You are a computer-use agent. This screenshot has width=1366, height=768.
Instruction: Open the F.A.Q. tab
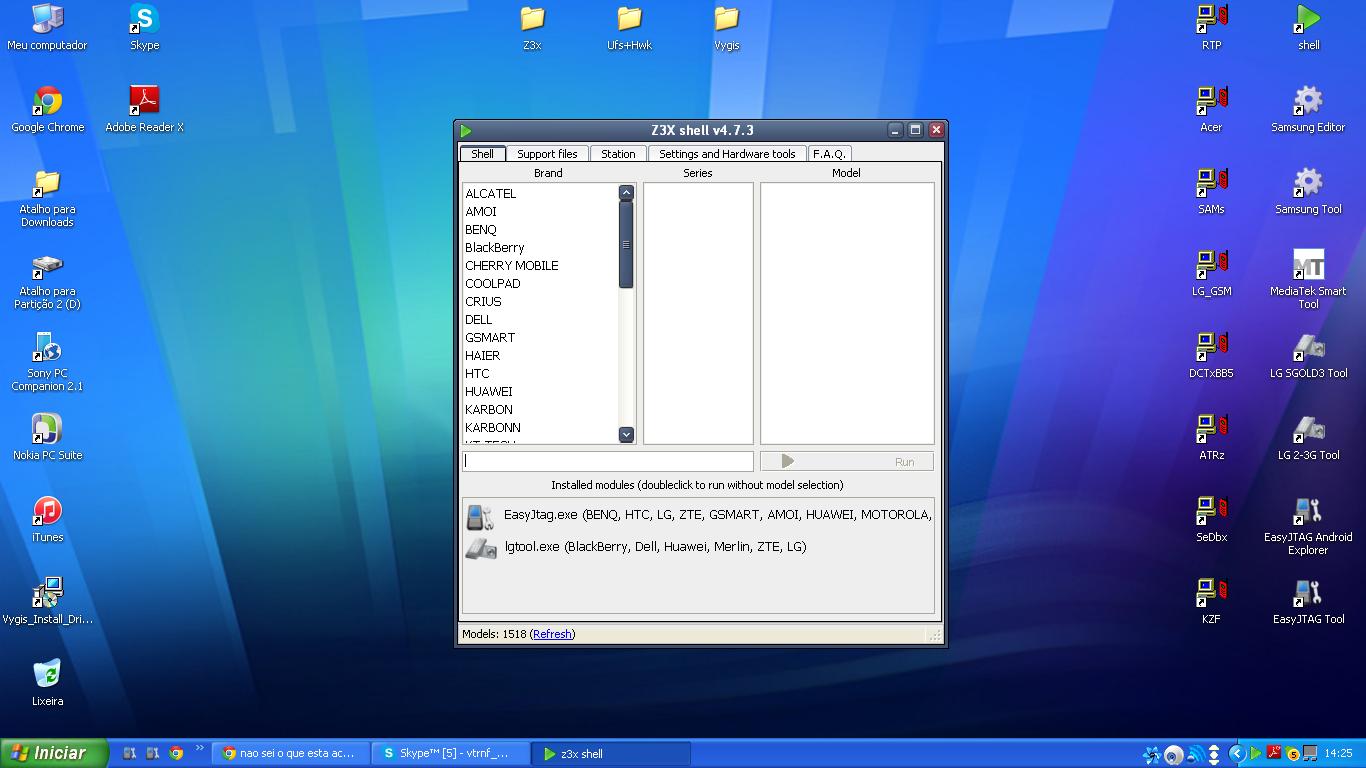[x=829, y=154]
